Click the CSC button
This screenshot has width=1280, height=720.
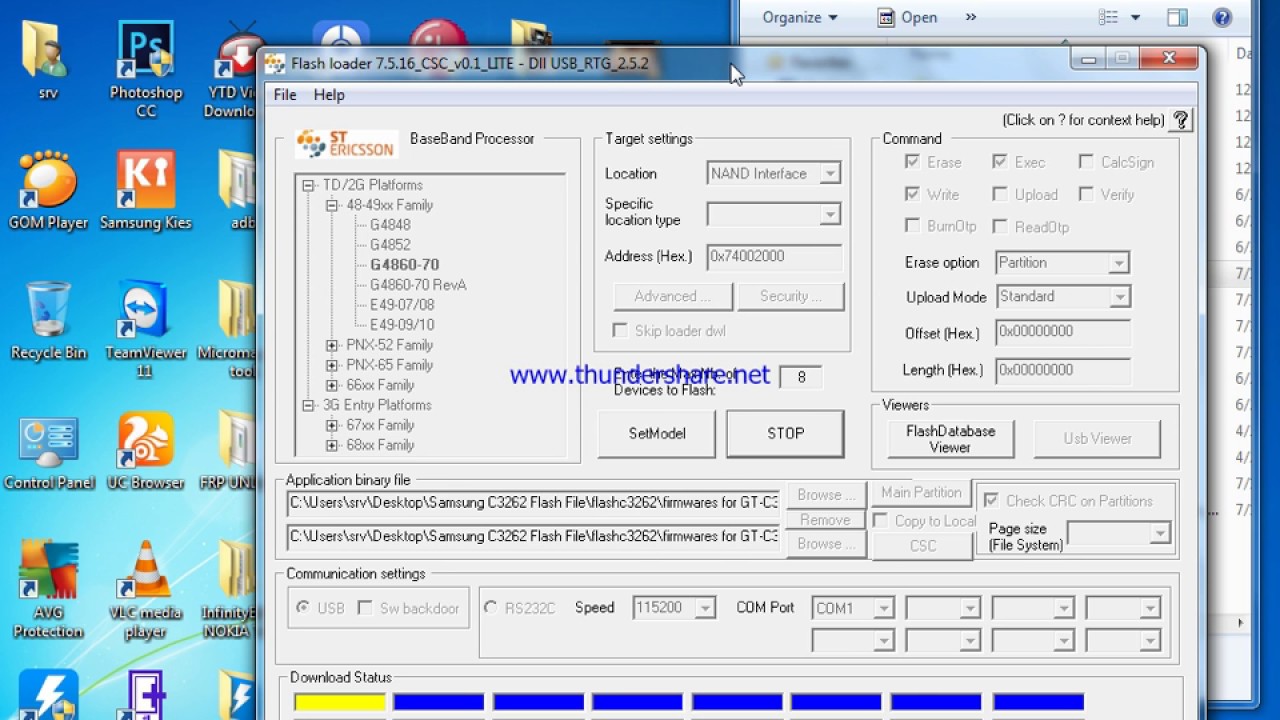pyautogui.click(x=922, y=546)
